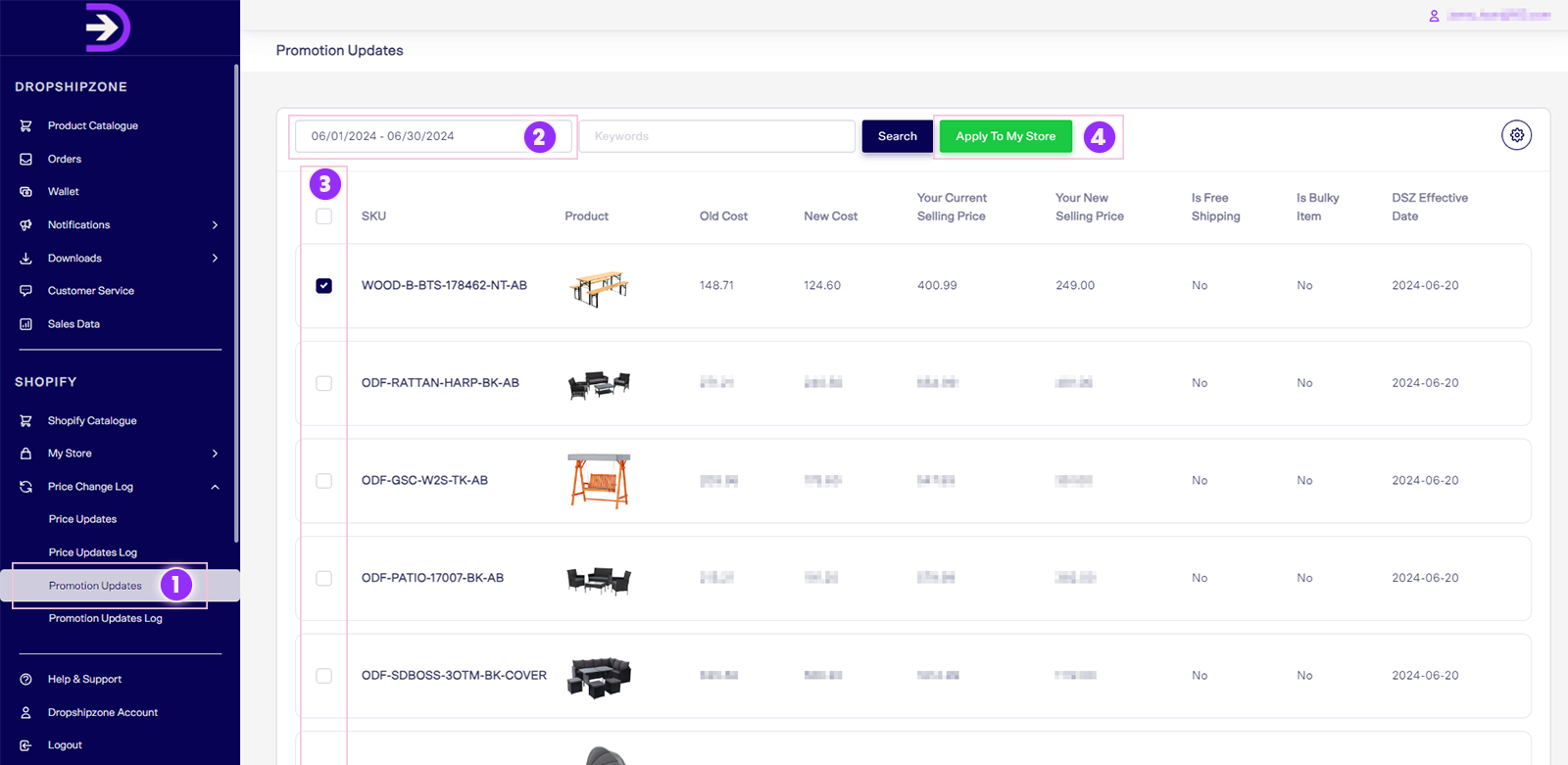The height and width of the screenshot is (765, 1568).
Task: Open table settings gear icon
Action: click(1517, 135)
